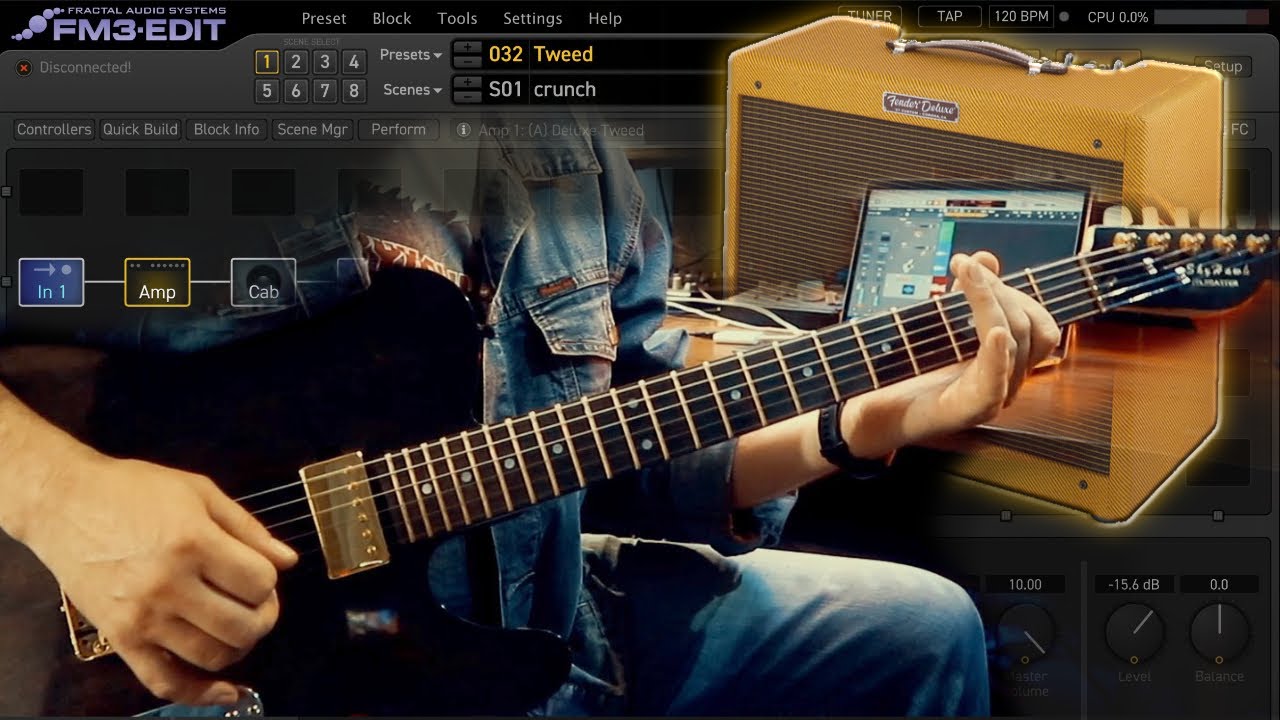The image size is (1280, 720).
Task: Click the 0.0 balance value
Action: click(x=1219, y=584)
